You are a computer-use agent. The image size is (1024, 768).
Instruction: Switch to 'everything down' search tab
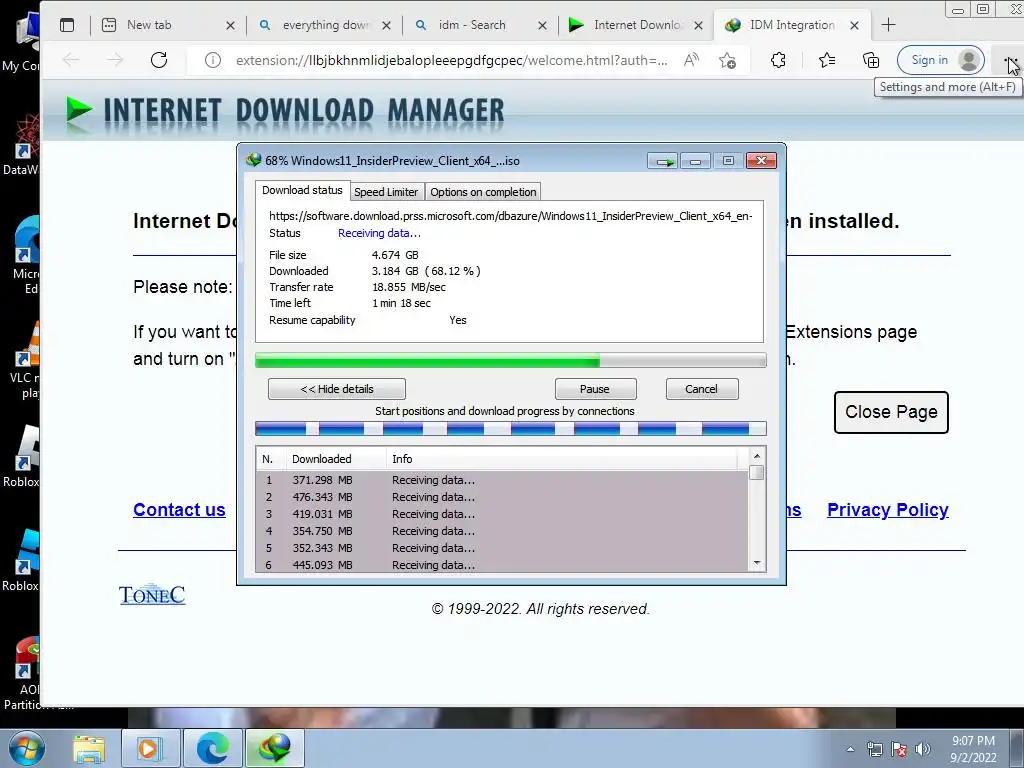[327, 25]
